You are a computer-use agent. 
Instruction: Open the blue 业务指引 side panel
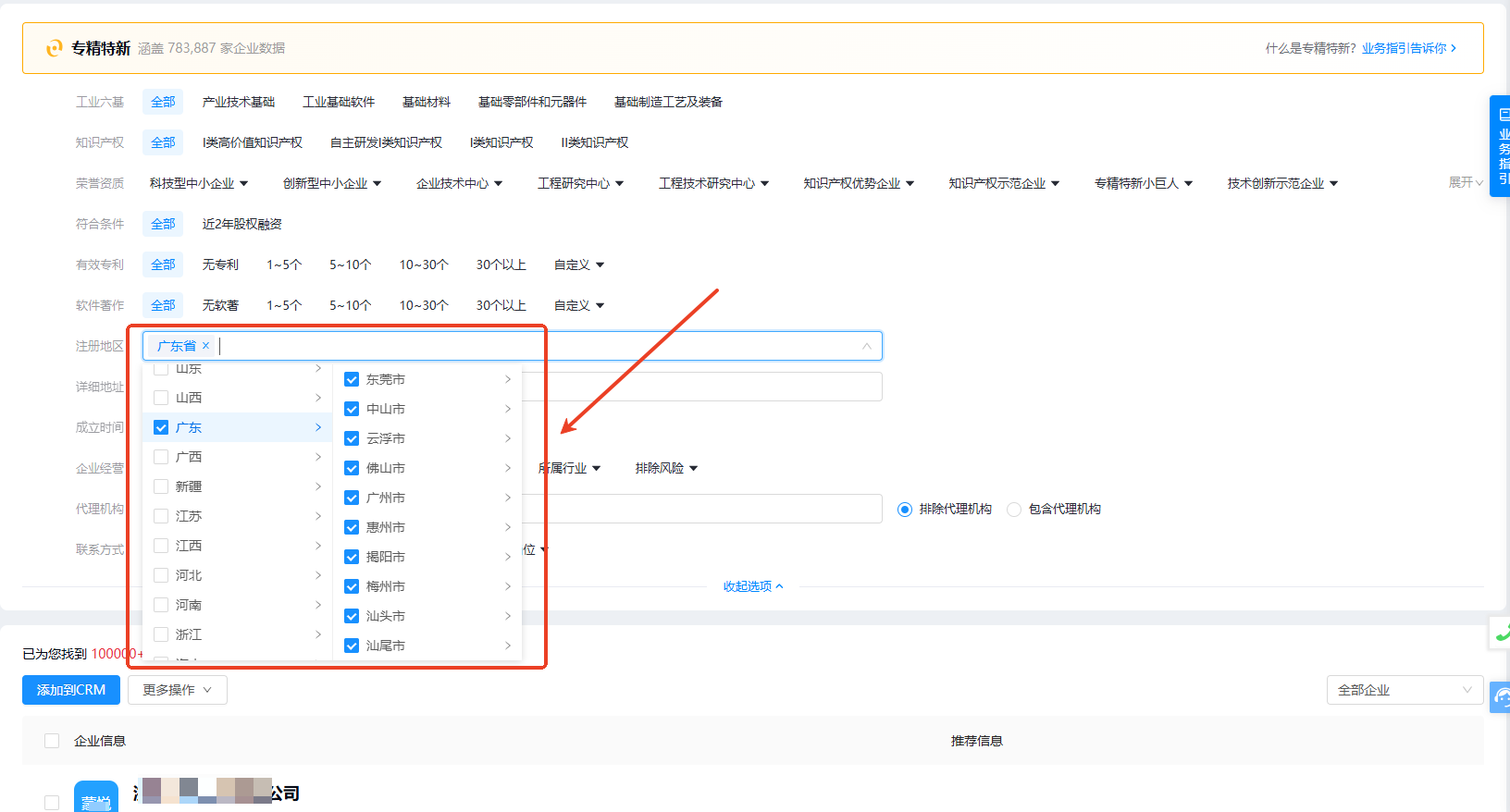(x=1501, y=146)
